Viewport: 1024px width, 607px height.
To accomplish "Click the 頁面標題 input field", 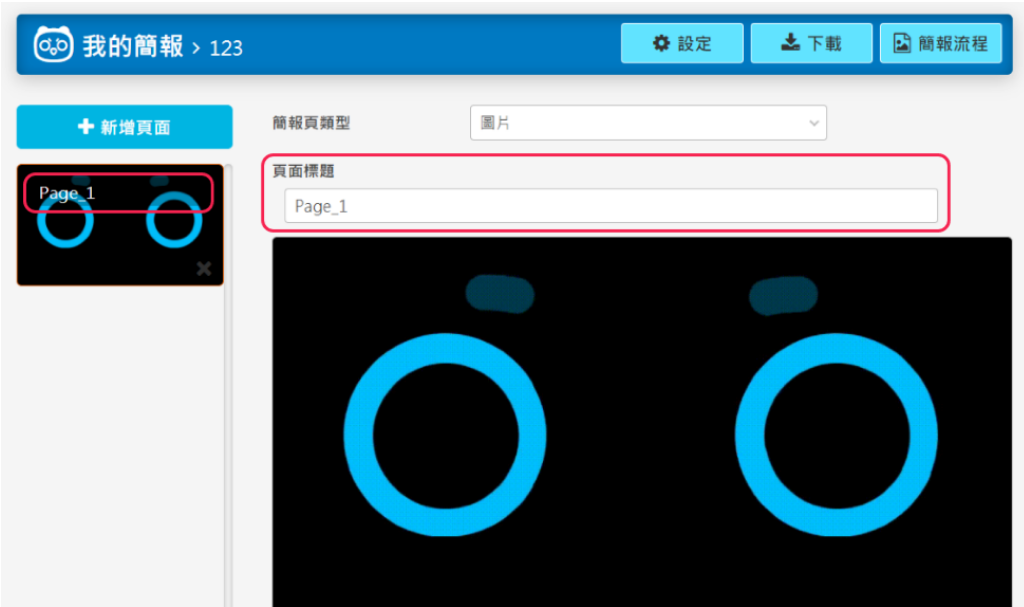I will [611, 206].
